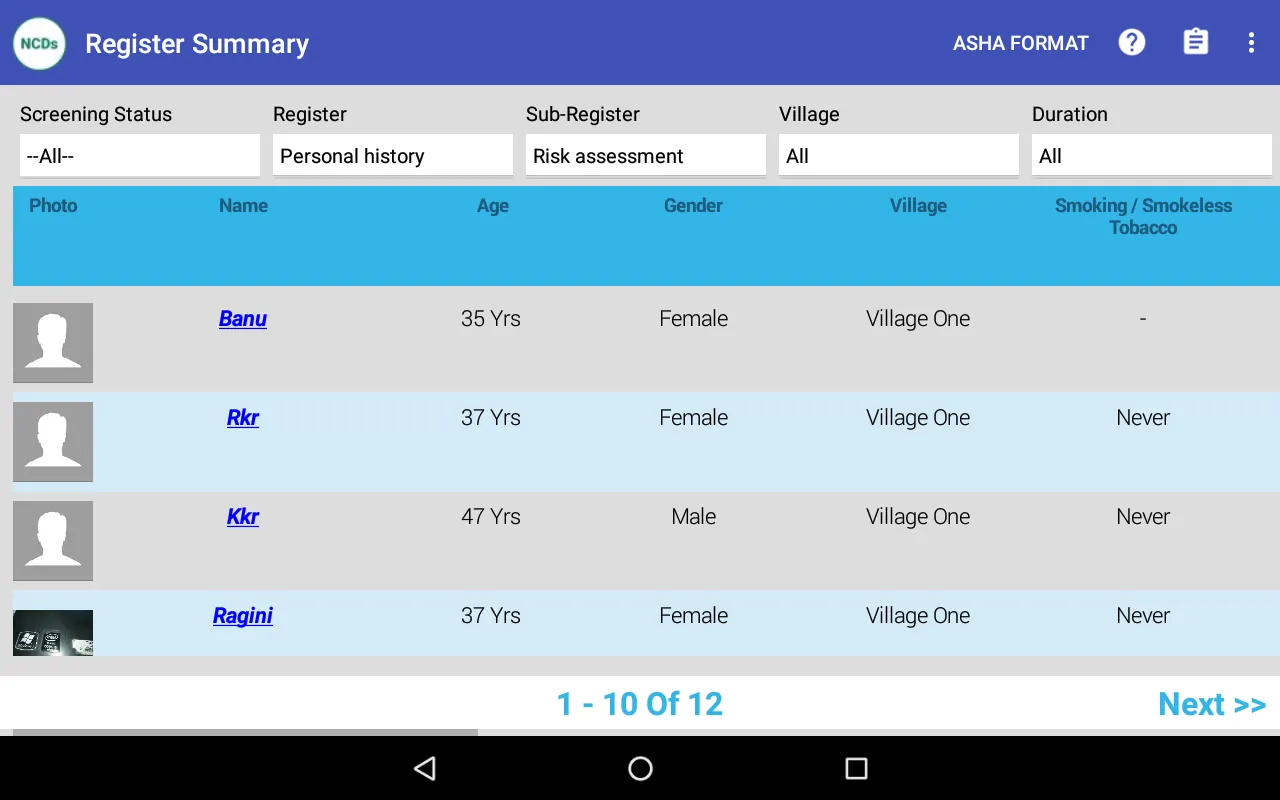Click Next to view more records
Screen dimensions: 1280x800
(1212, 704)
